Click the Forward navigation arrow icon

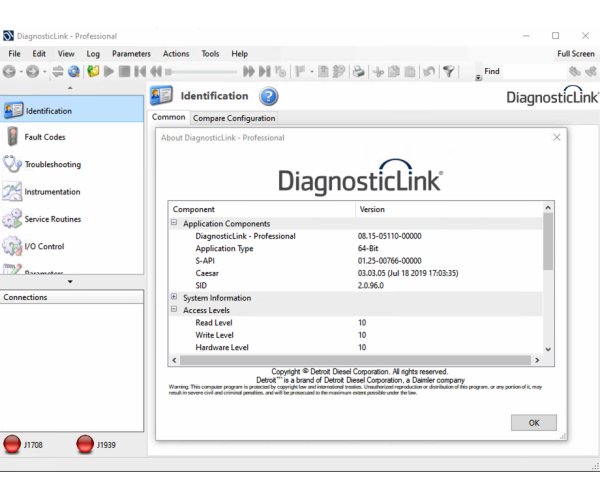[33, 72]
